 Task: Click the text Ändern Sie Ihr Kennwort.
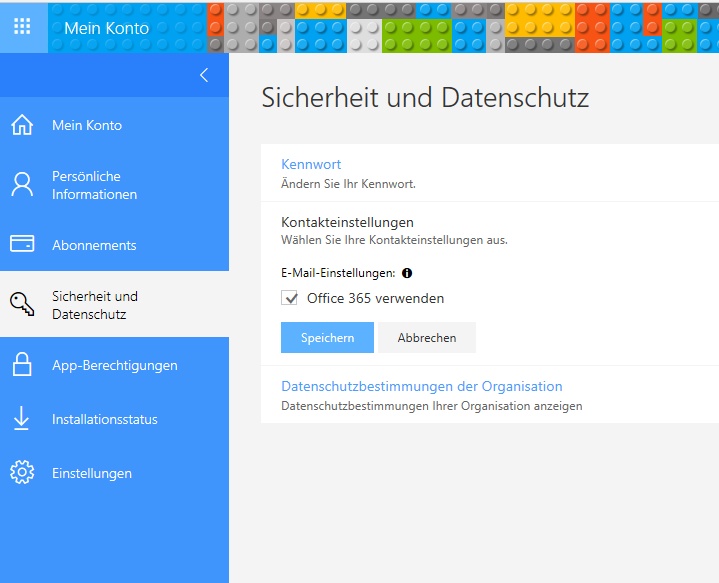[348, 184]
